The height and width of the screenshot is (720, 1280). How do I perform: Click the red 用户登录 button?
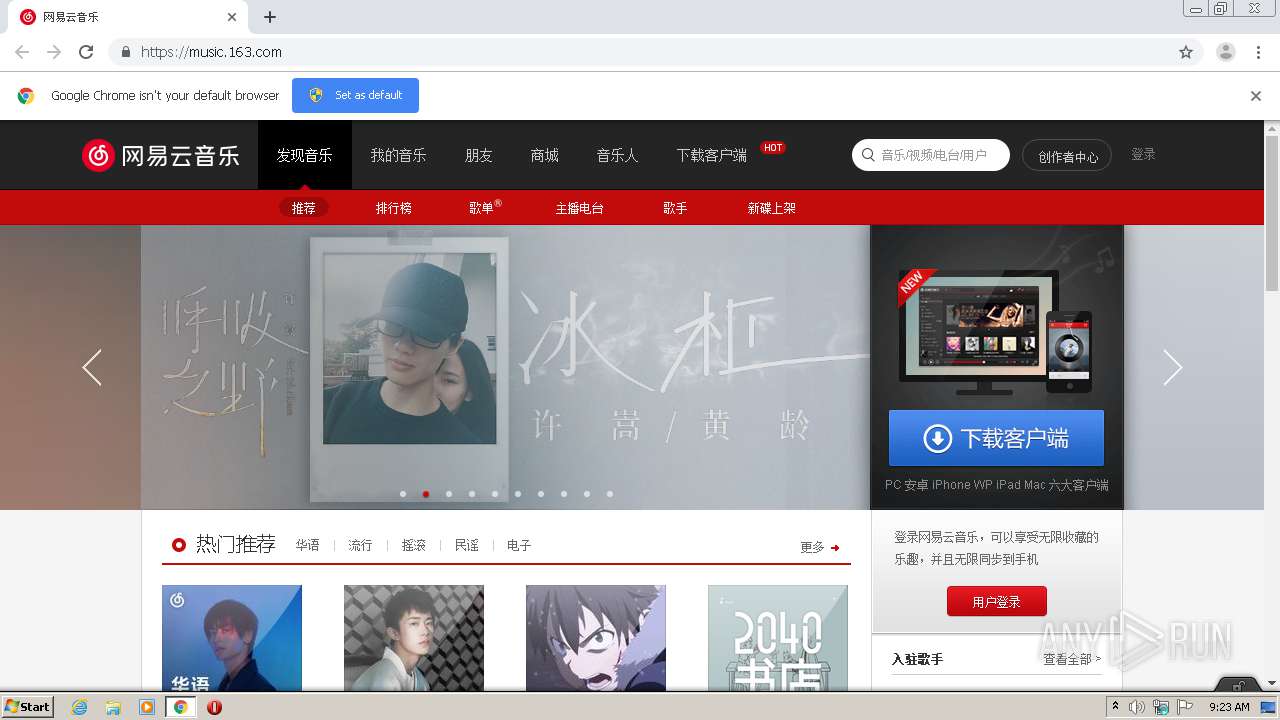point(997,601)
